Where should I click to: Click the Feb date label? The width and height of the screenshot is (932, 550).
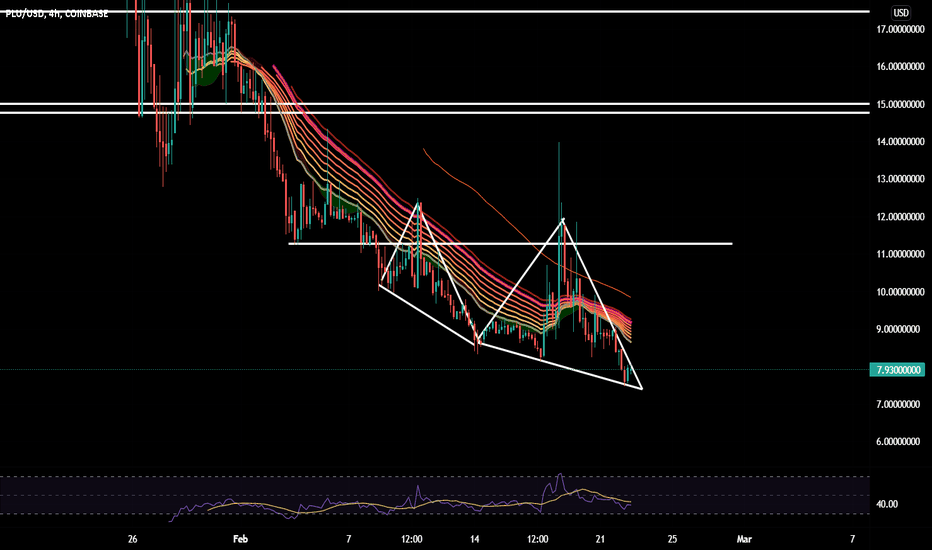click(240, 539)
